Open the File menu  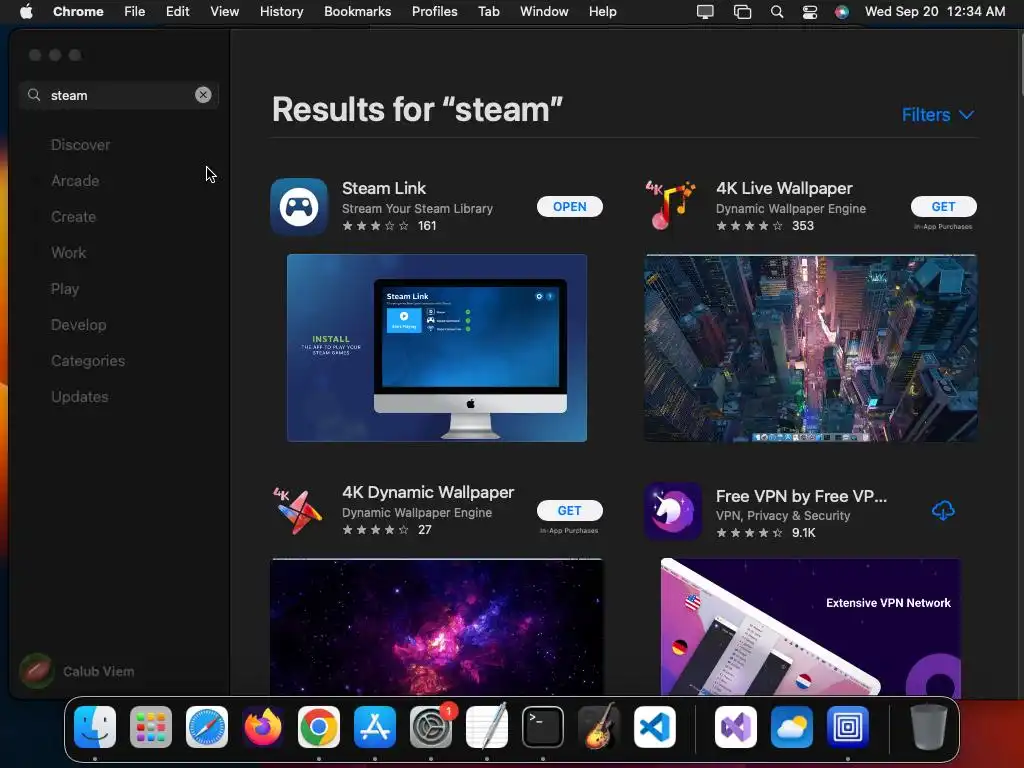135,12
